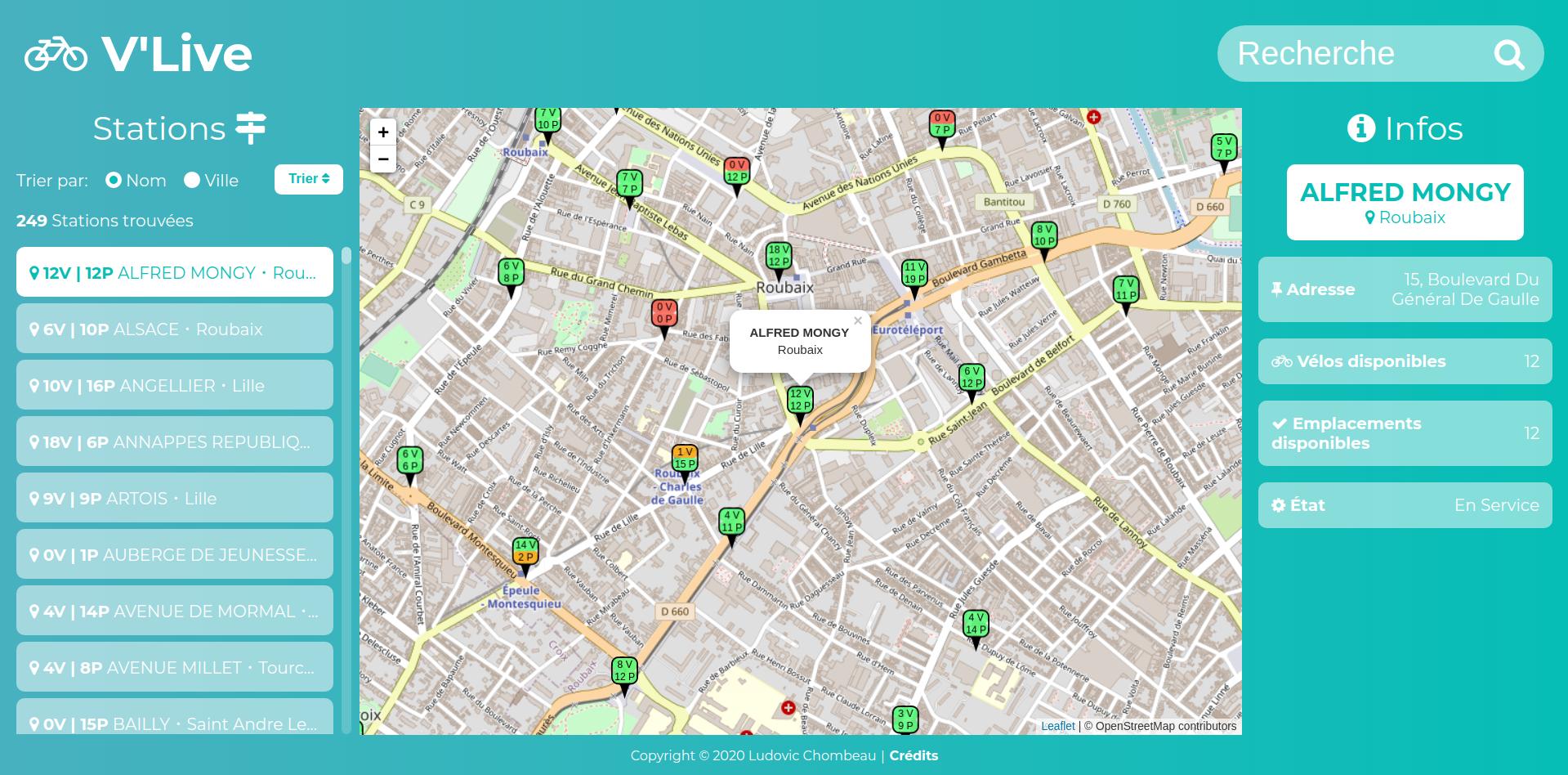Click the Recherche search field

[x=1356, y=54]
